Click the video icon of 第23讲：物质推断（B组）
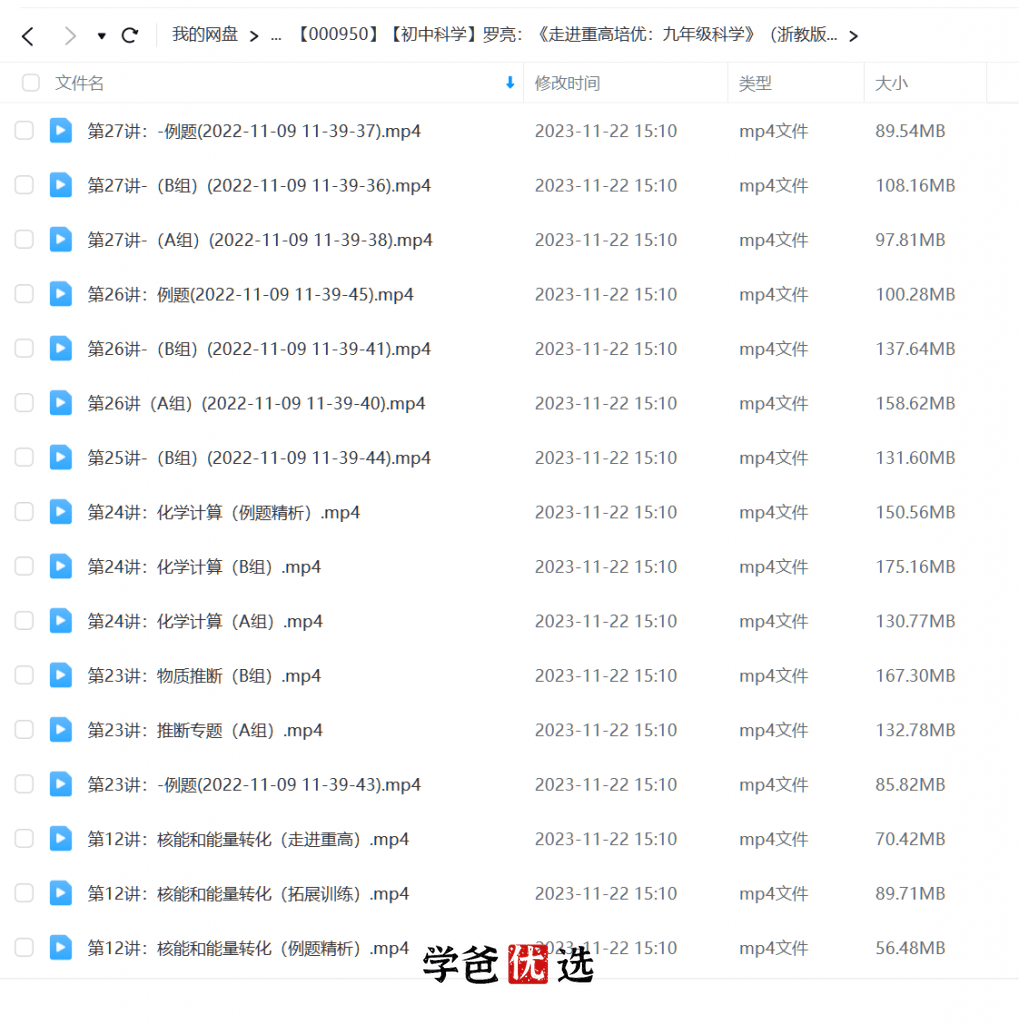Screen dimensions: 1019x1024 click(61, 675)
